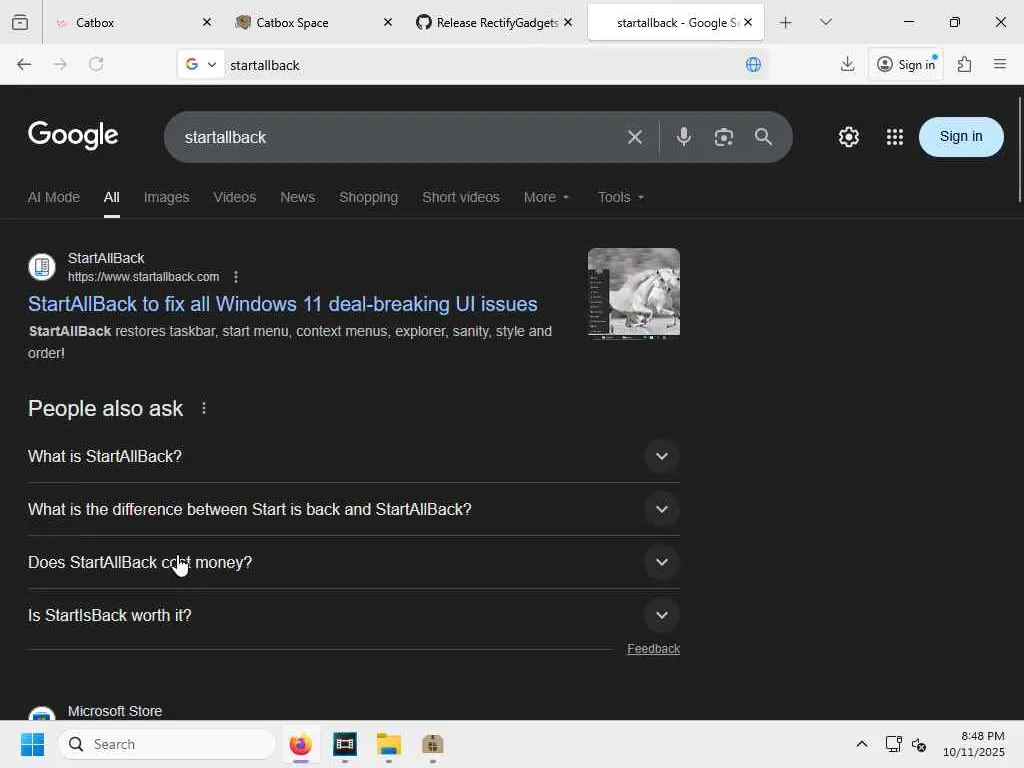Select the Shopping search tab
The width and height of the screenshot is (1024, 768).
368,197
